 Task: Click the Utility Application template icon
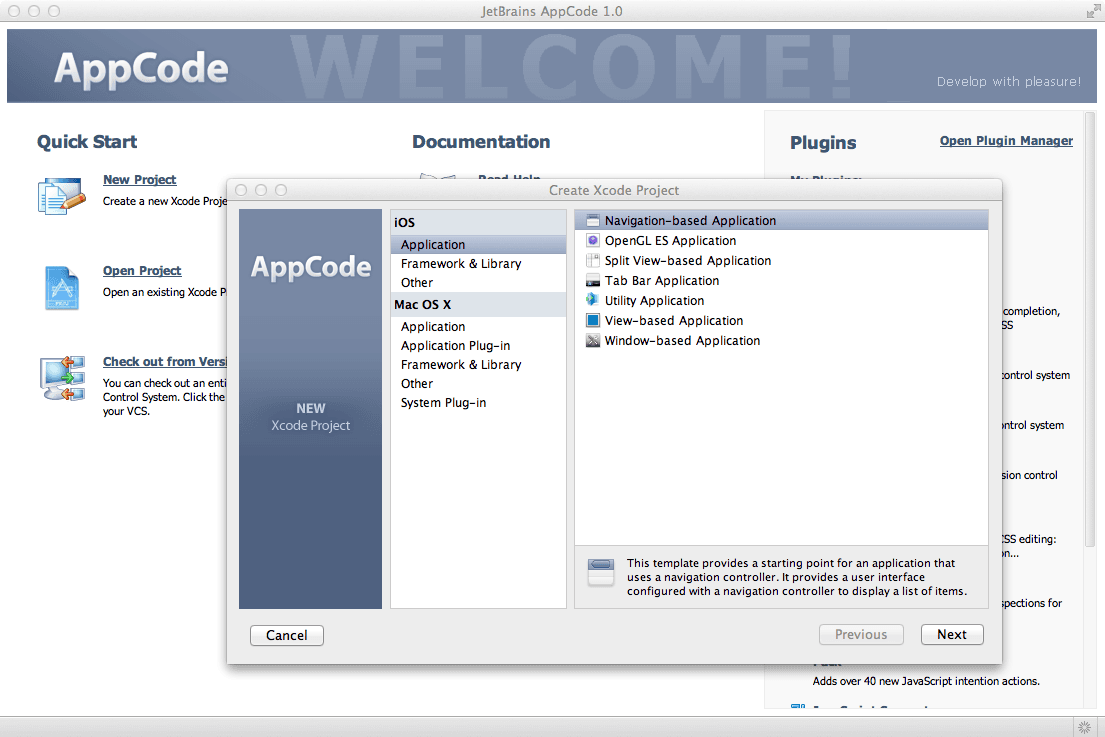(593, 300)
